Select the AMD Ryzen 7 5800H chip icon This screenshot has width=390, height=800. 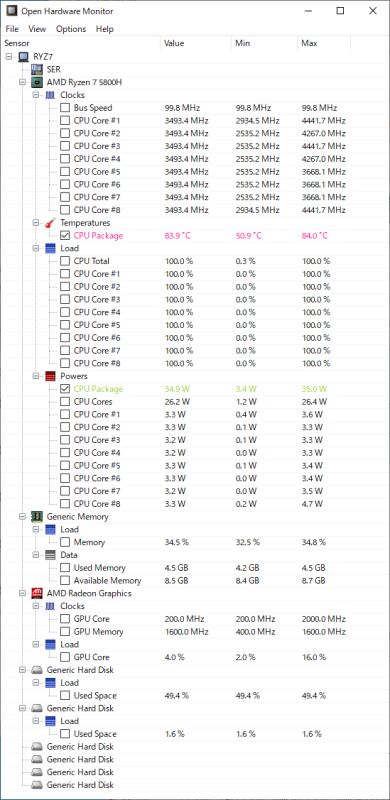[x=37, y=82]
